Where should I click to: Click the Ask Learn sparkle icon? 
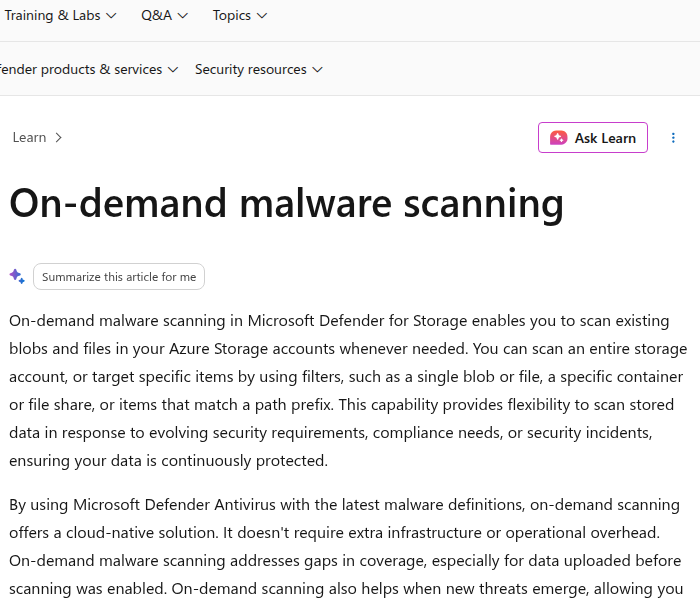point(558,138)
